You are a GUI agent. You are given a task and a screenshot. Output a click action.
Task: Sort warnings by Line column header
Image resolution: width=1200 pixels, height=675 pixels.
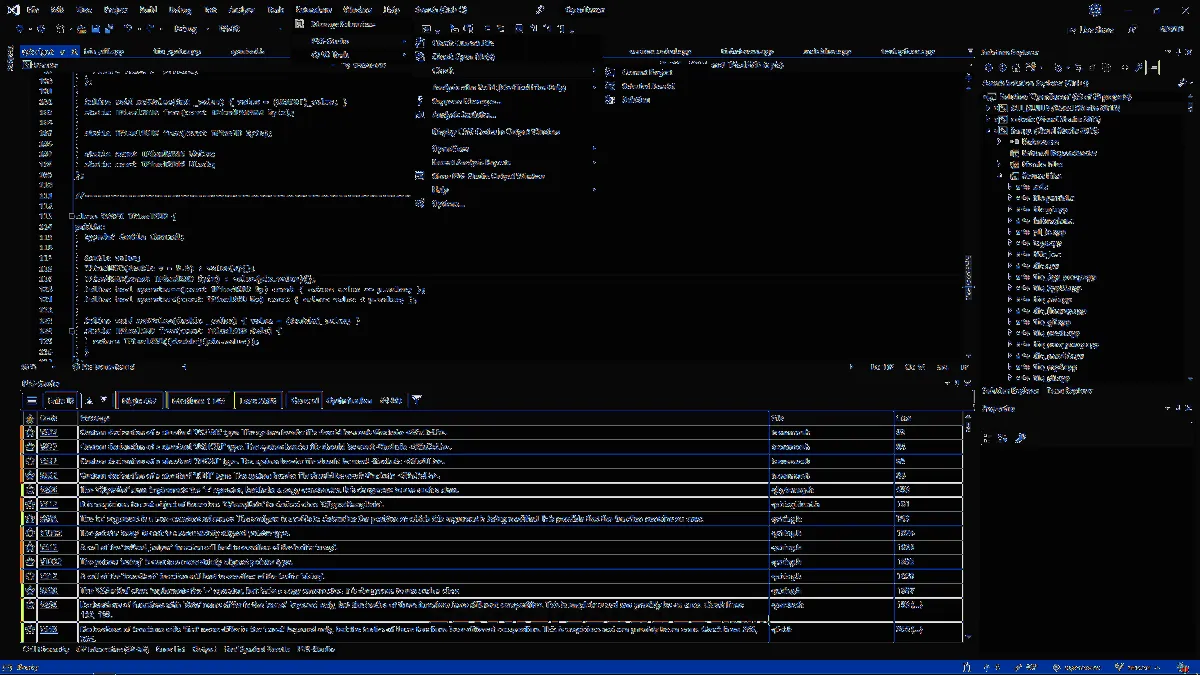[x=927, y=417]
